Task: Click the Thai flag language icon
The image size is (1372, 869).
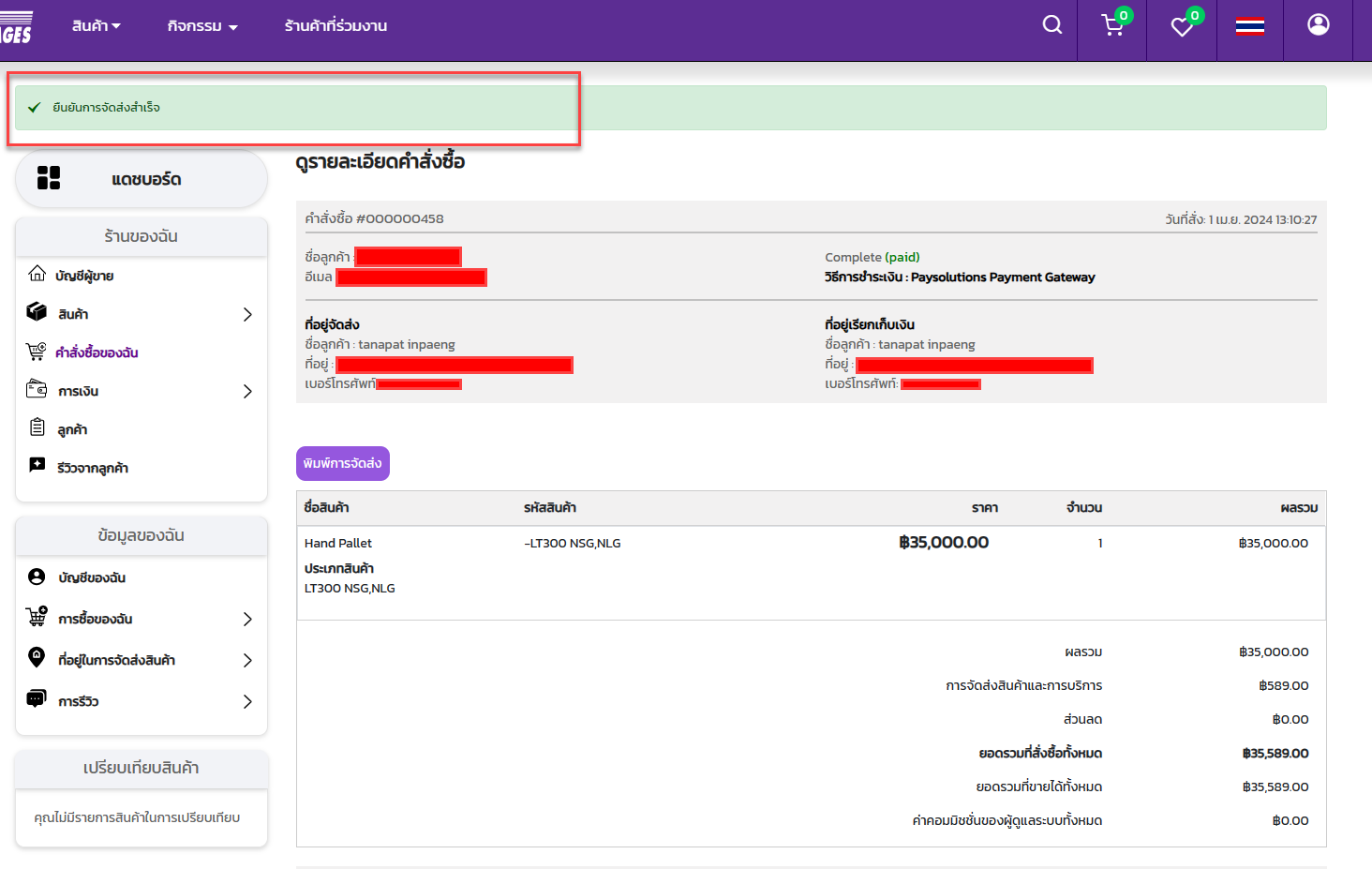Action: [1249, 26]
